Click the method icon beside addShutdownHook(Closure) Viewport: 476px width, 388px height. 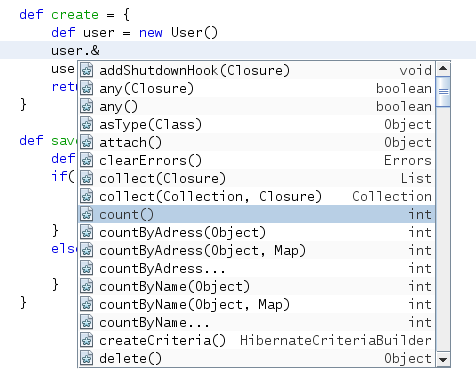tap(87, 70)
